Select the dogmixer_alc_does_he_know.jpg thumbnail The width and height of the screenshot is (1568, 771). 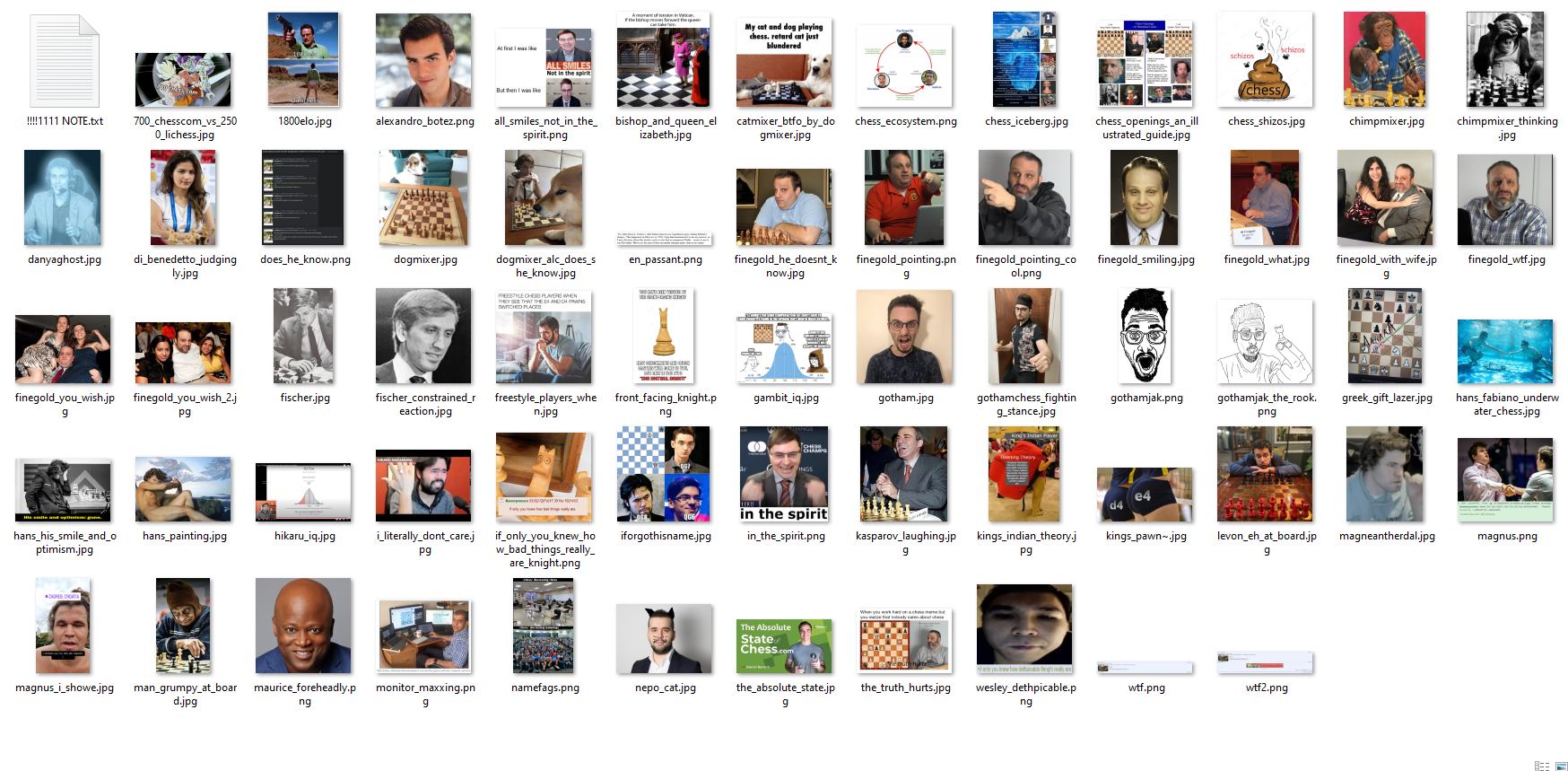click(x=544, y=197)
